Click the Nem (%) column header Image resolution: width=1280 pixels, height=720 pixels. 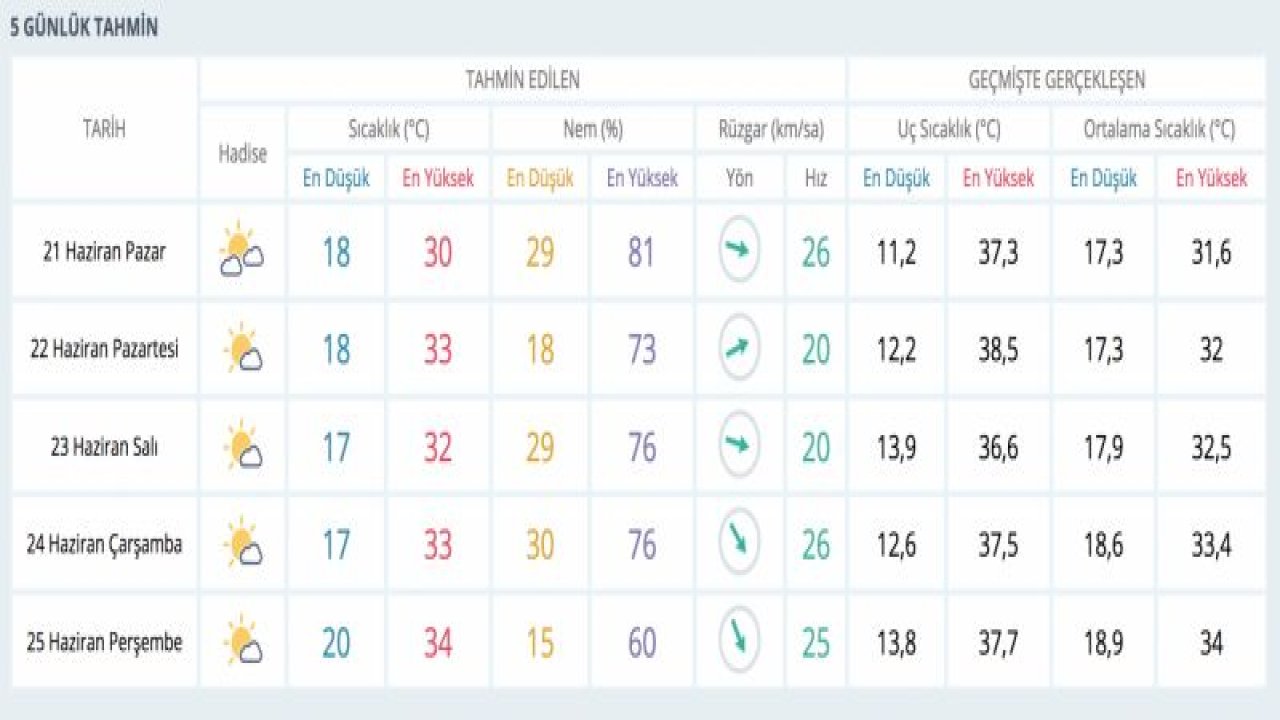[592, 129]
